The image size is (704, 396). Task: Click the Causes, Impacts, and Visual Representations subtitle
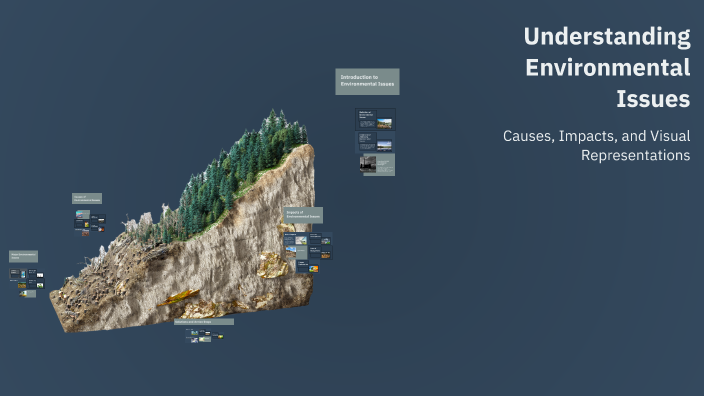point(596,145)
